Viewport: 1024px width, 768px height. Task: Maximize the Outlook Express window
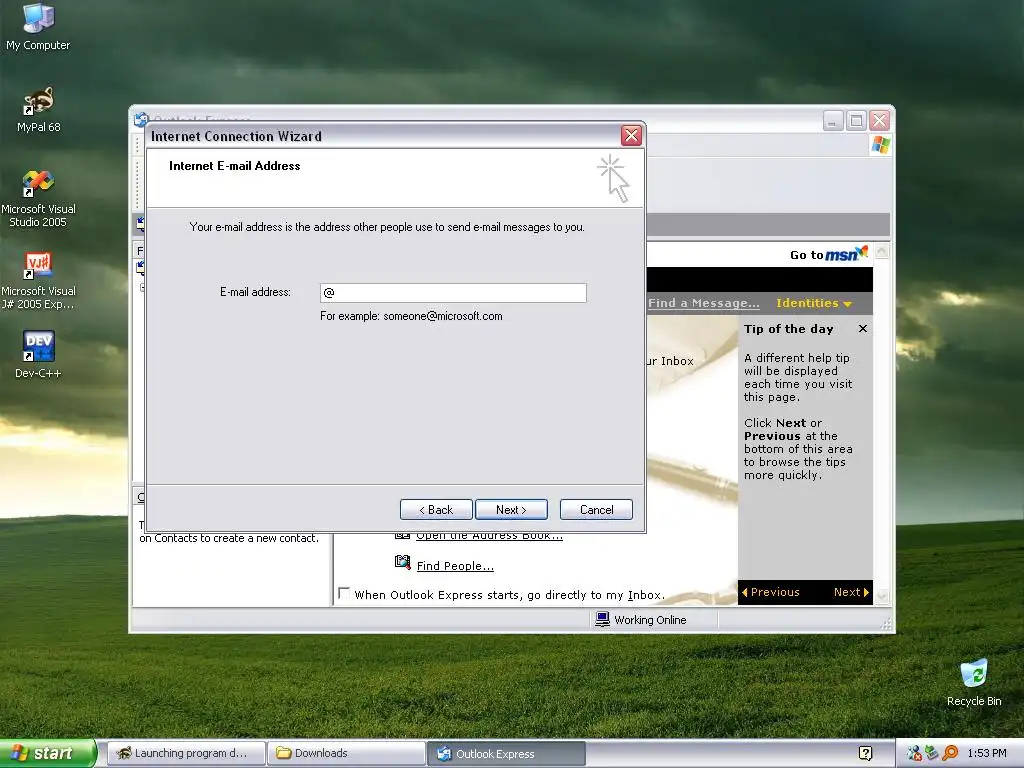(x=856, y=121)
